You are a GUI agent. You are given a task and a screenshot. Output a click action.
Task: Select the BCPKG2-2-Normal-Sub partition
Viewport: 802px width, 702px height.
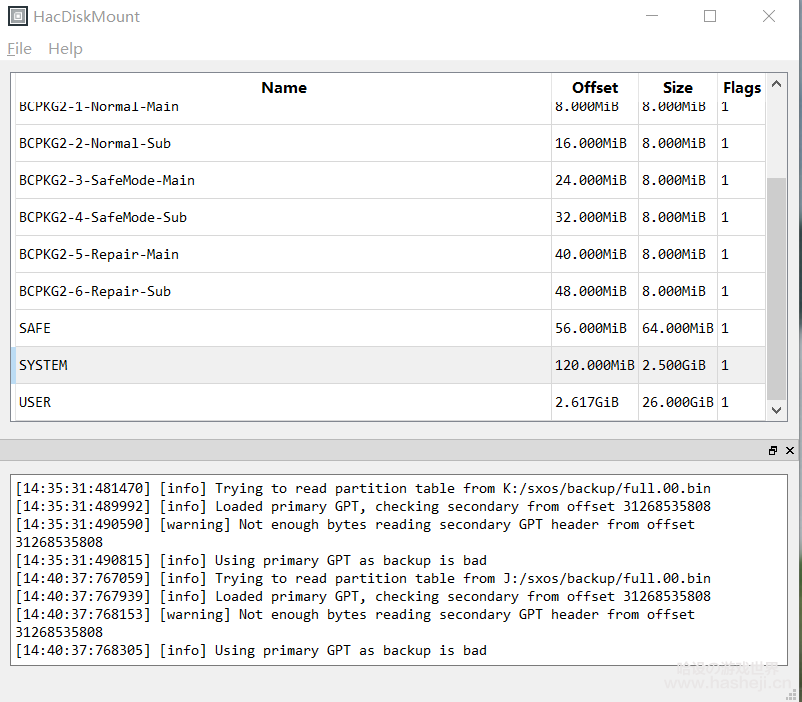click(x=283, y=143)
